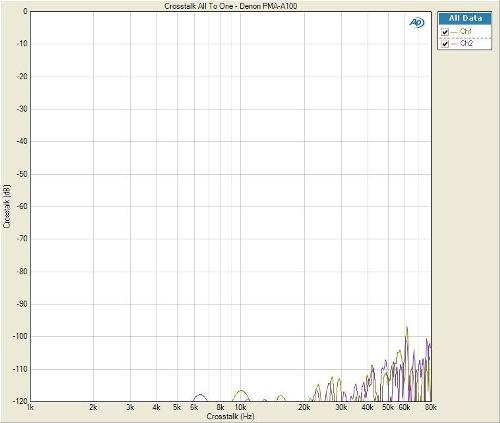
Task: Click the AP logo on the graph
Action: point(417,23)
